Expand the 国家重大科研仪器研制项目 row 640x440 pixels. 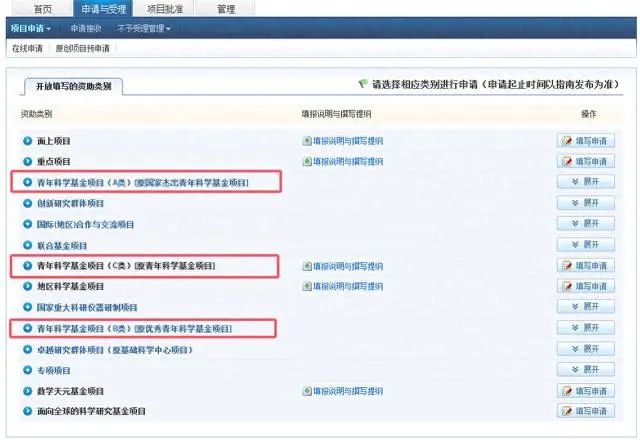pos(585,307)
